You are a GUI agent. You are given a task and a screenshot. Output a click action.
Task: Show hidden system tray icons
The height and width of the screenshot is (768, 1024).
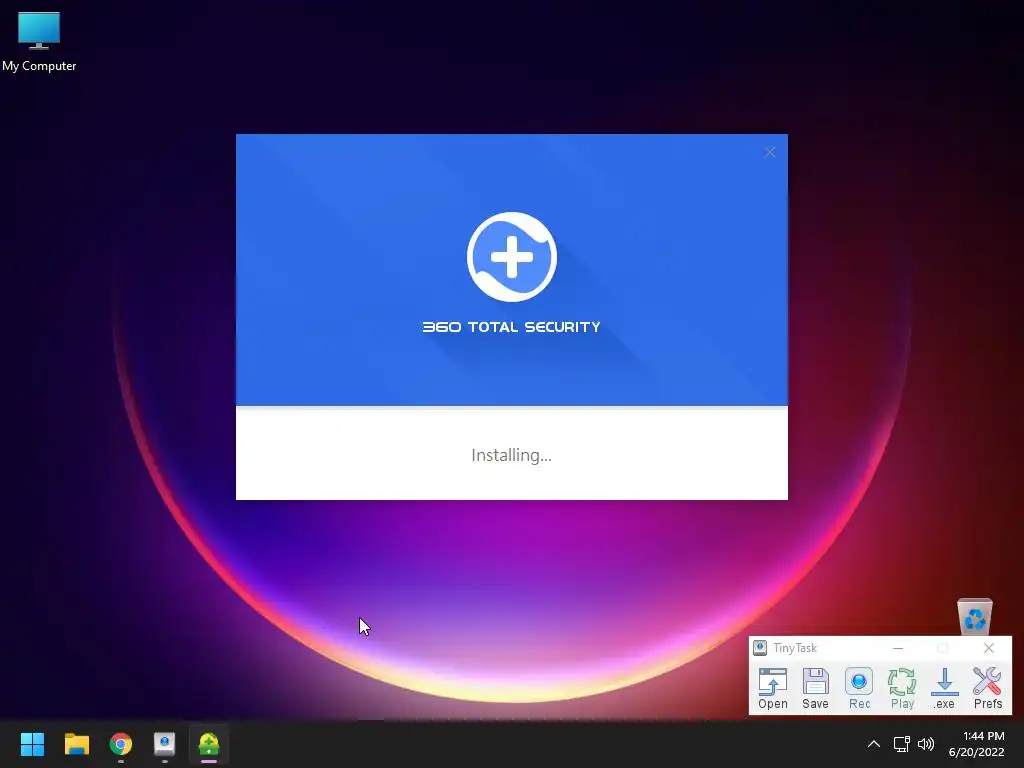click(873, 744)
